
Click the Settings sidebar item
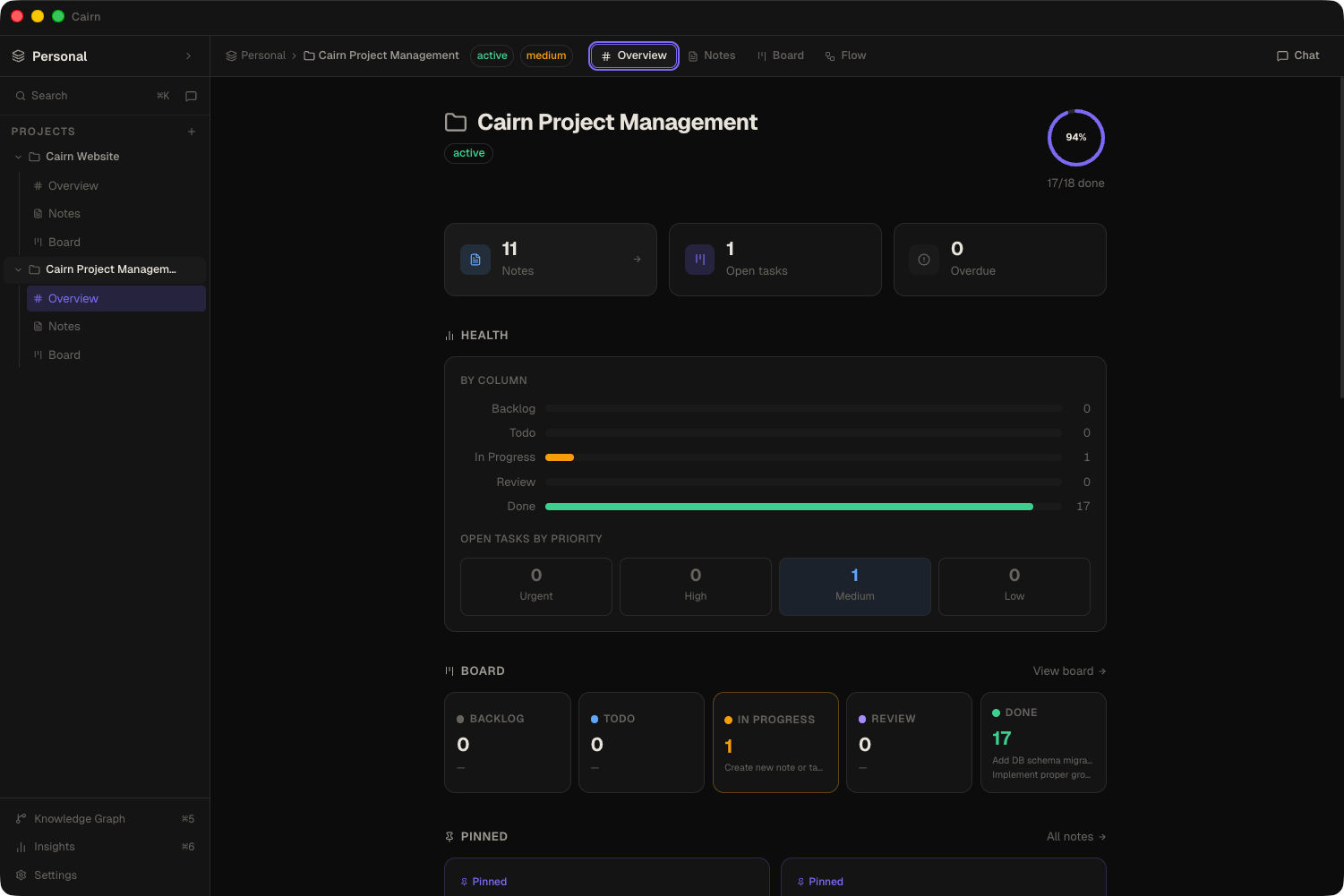[x=105, y=875]
